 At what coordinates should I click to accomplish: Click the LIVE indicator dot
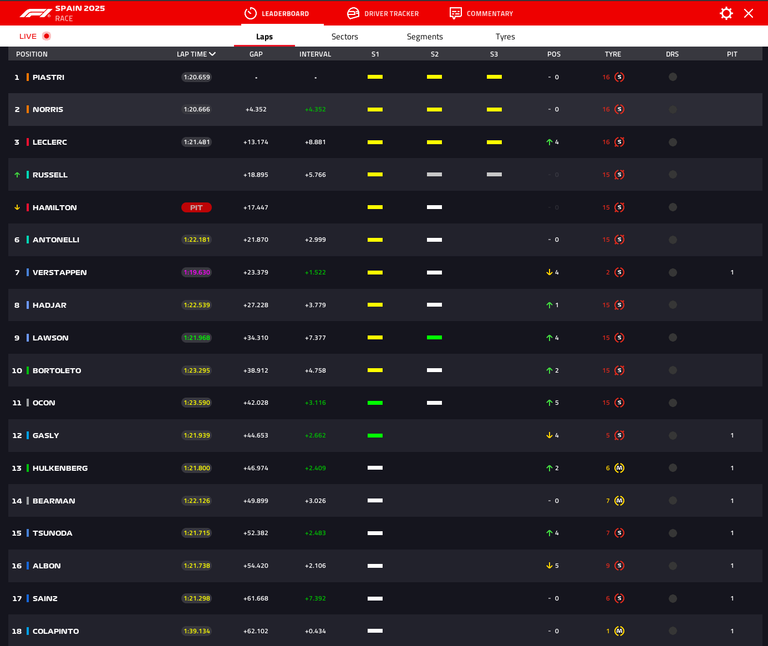pos(47,36)
